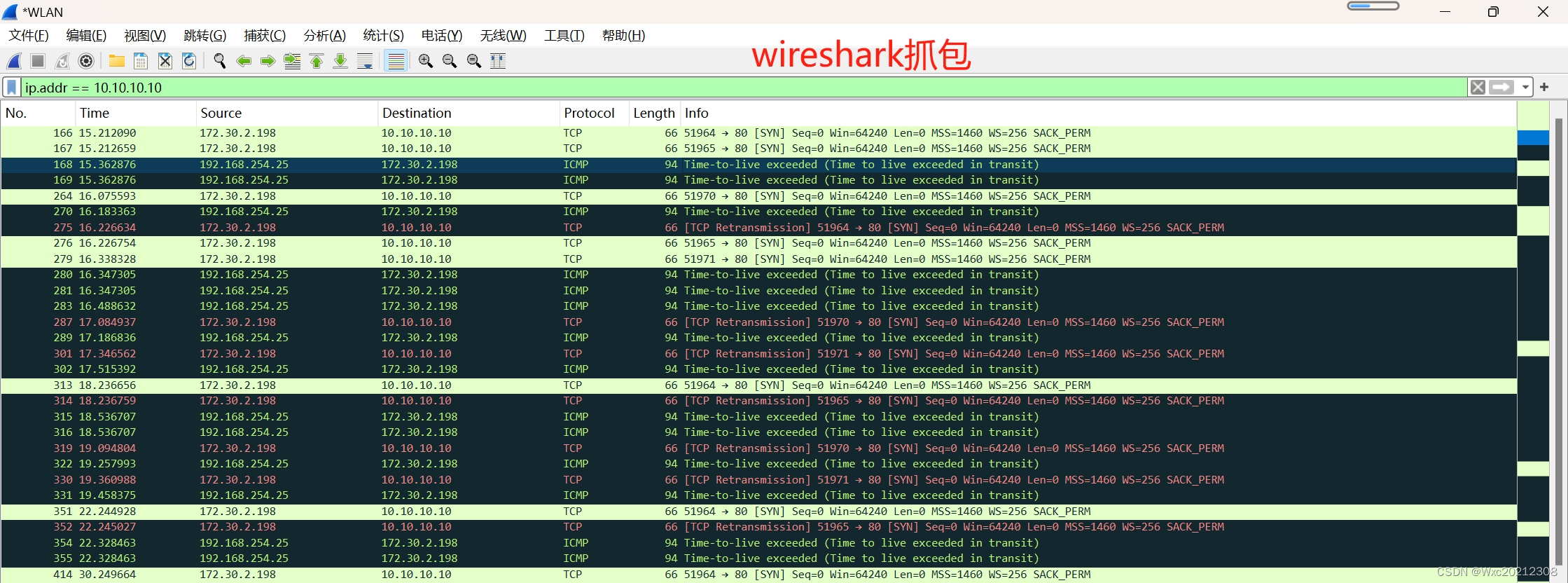Start capturing packets with the blue fin icon

[14, 61]
